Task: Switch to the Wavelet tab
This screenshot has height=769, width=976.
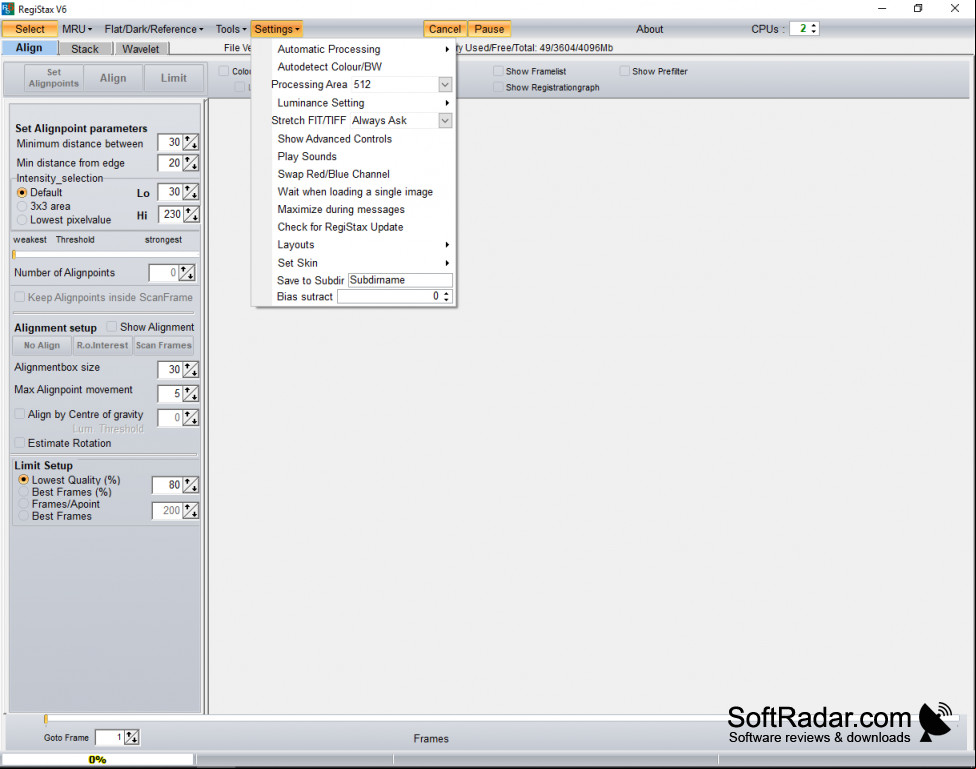Action: [x=141, y=49]
